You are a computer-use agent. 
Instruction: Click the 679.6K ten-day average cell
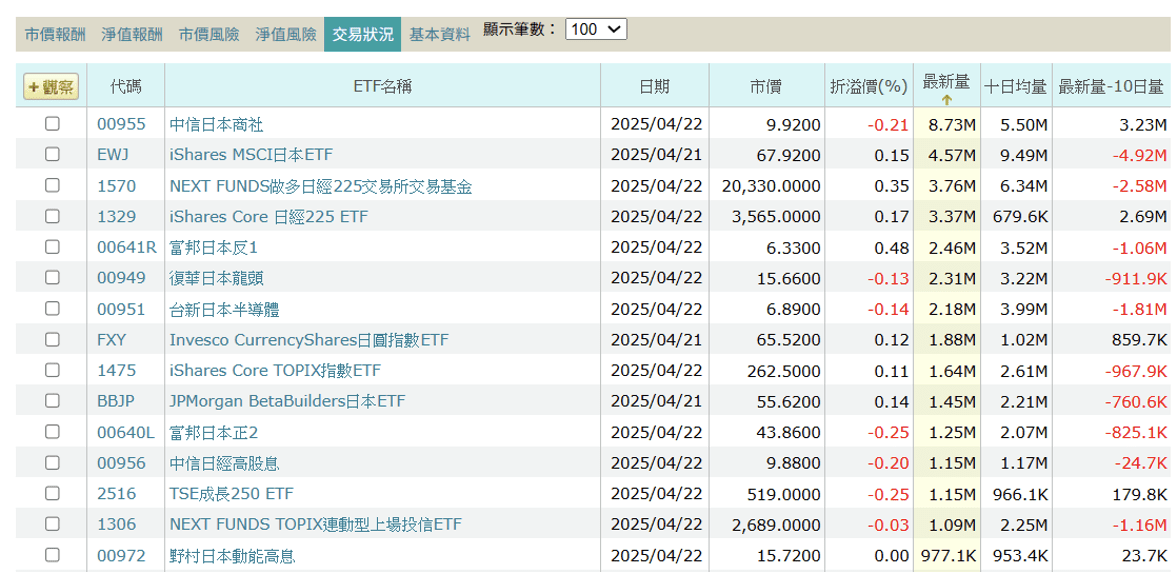click(1018, 216)
